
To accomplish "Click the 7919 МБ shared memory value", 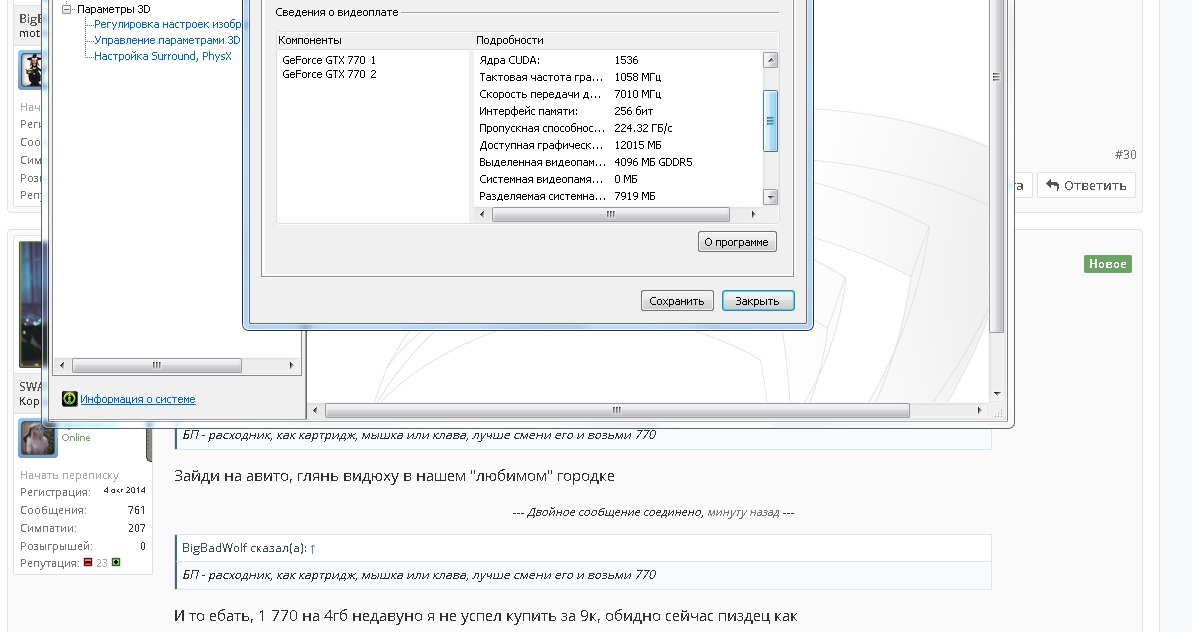I will tap(635, 196).
